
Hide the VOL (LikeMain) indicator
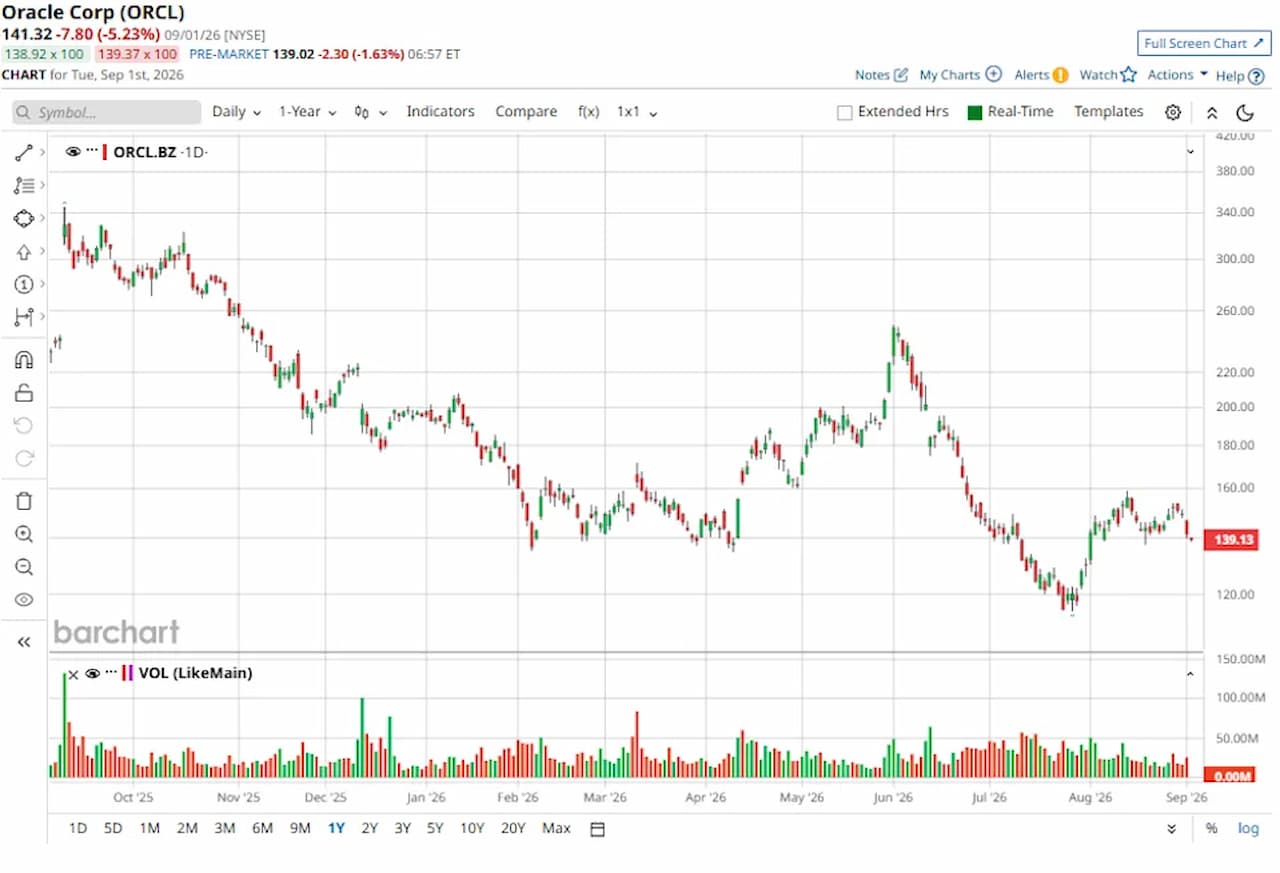pos(93,673)
